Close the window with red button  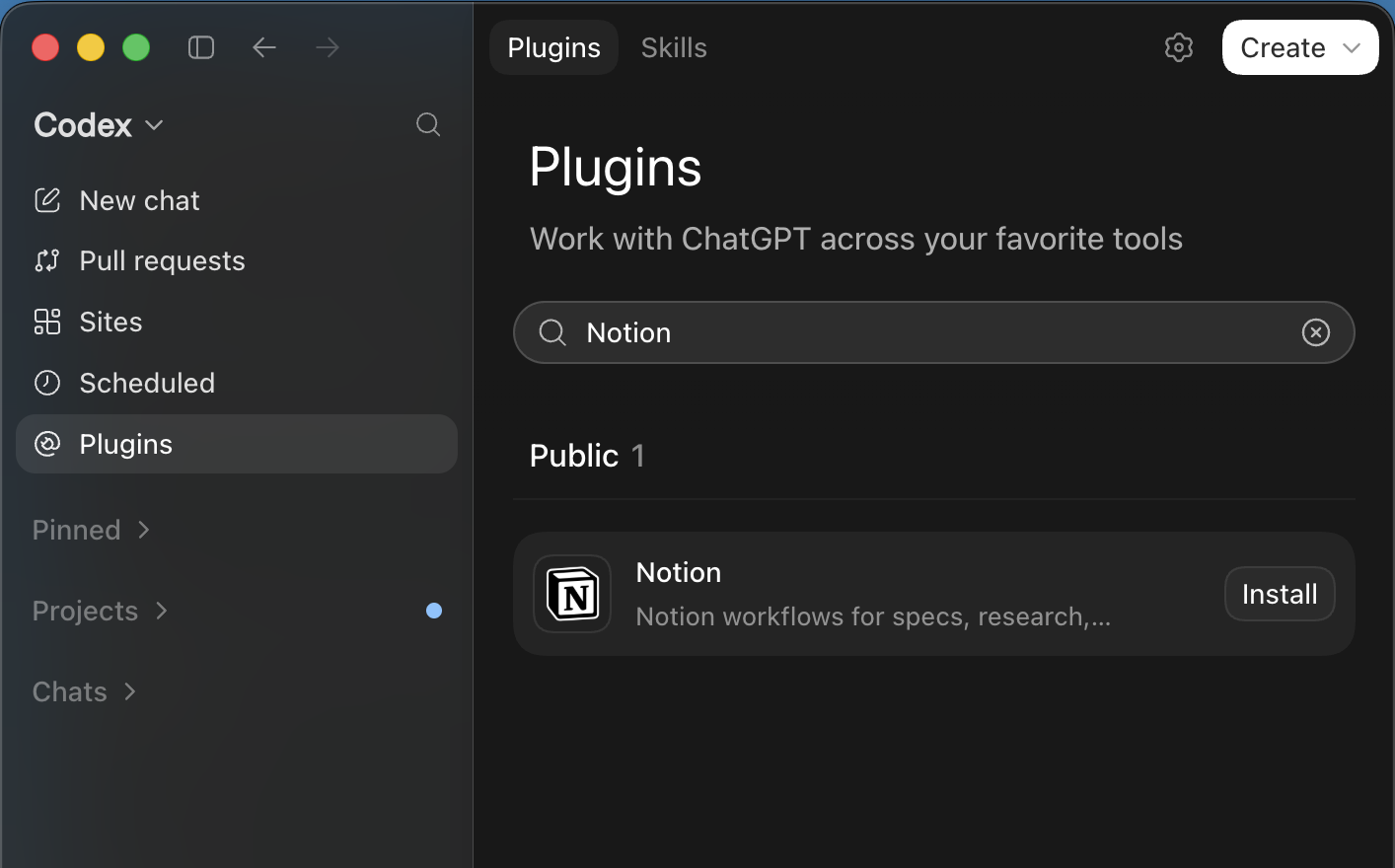tap(45, 47)
